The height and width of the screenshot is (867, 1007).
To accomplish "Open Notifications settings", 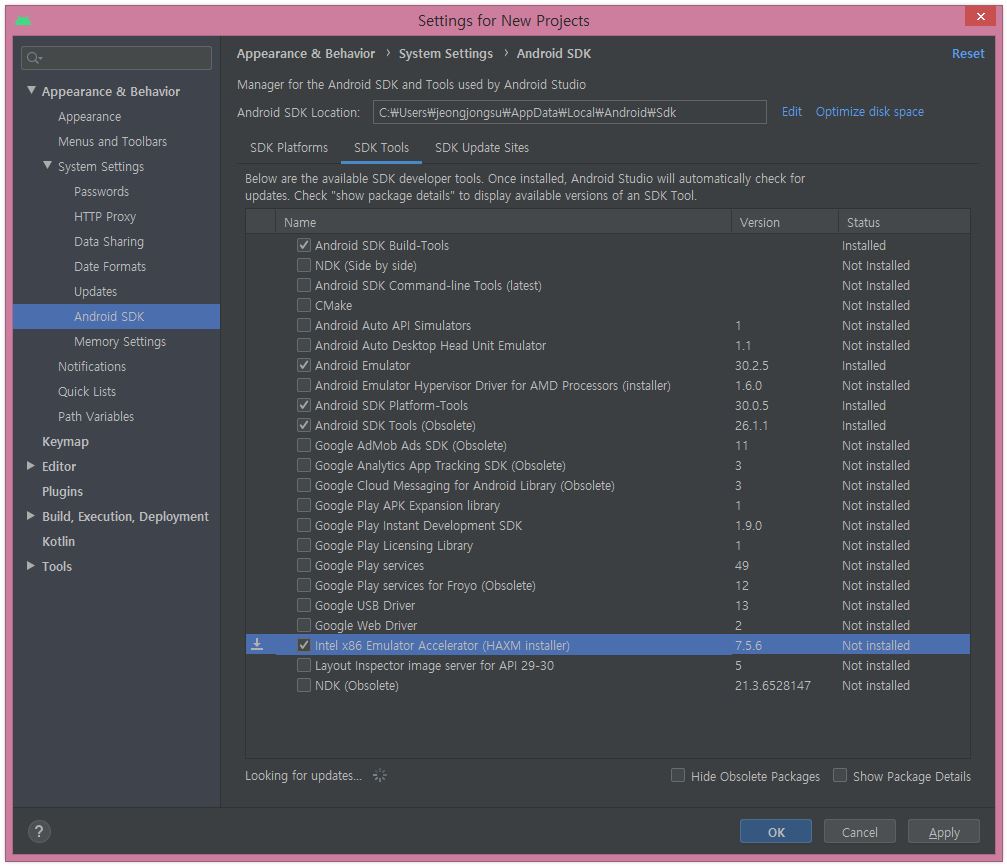I will pos(92,367).
